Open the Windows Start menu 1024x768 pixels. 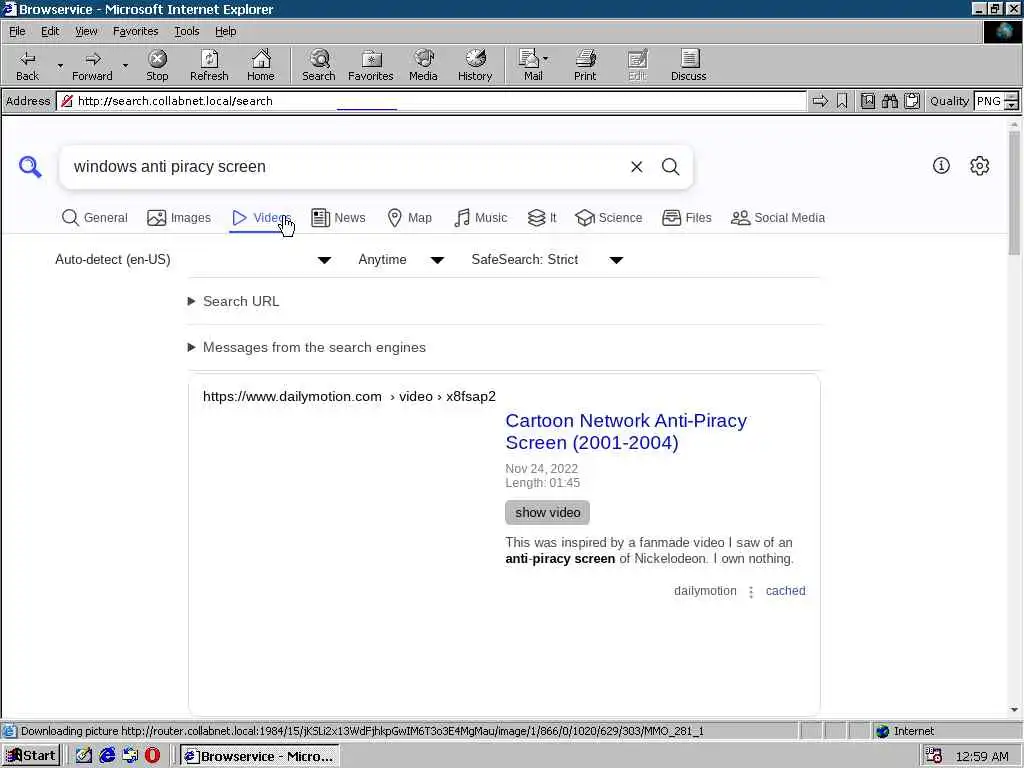coord(31,756)
